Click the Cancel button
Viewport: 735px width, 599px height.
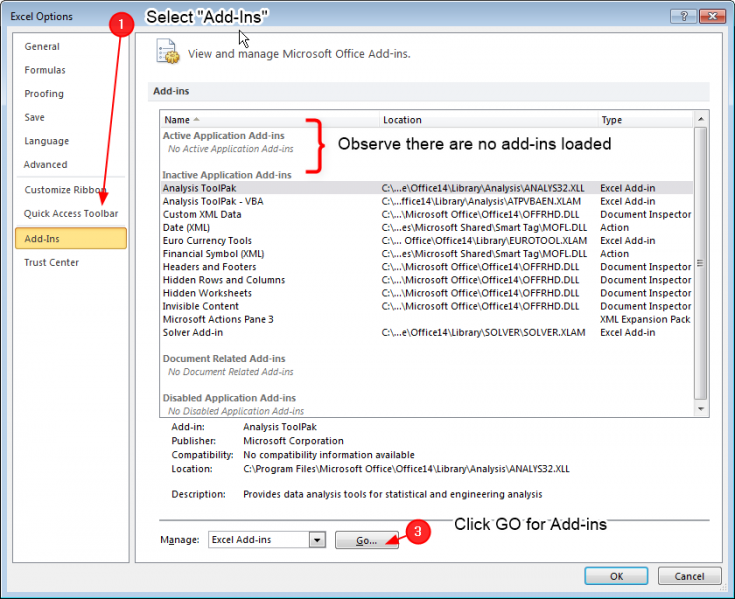pos(689,576)
